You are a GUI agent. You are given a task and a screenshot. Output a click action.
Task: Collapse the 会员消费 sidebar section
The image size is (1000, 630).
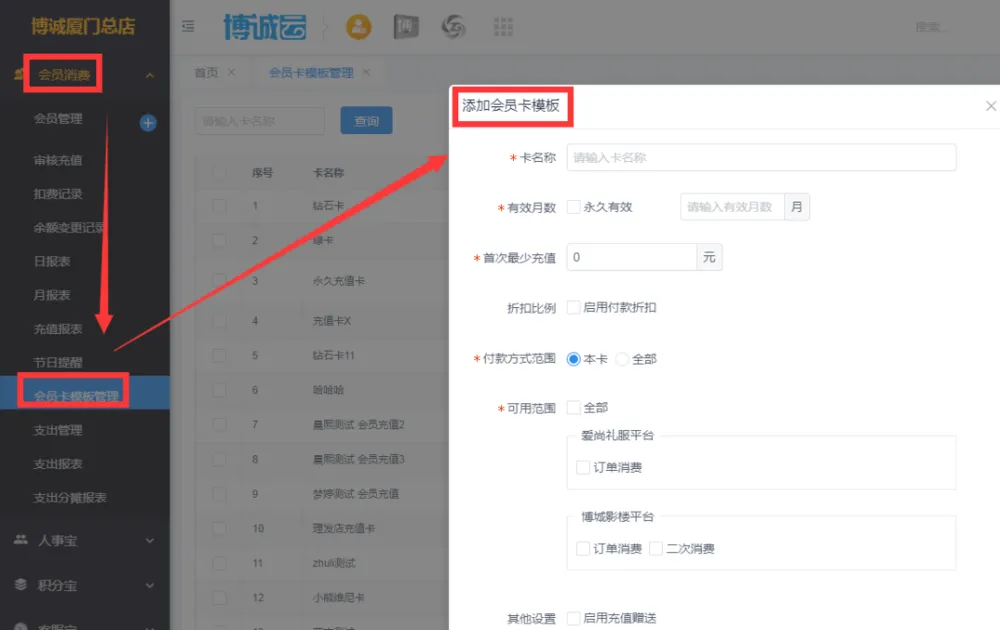tap(150, 75)
